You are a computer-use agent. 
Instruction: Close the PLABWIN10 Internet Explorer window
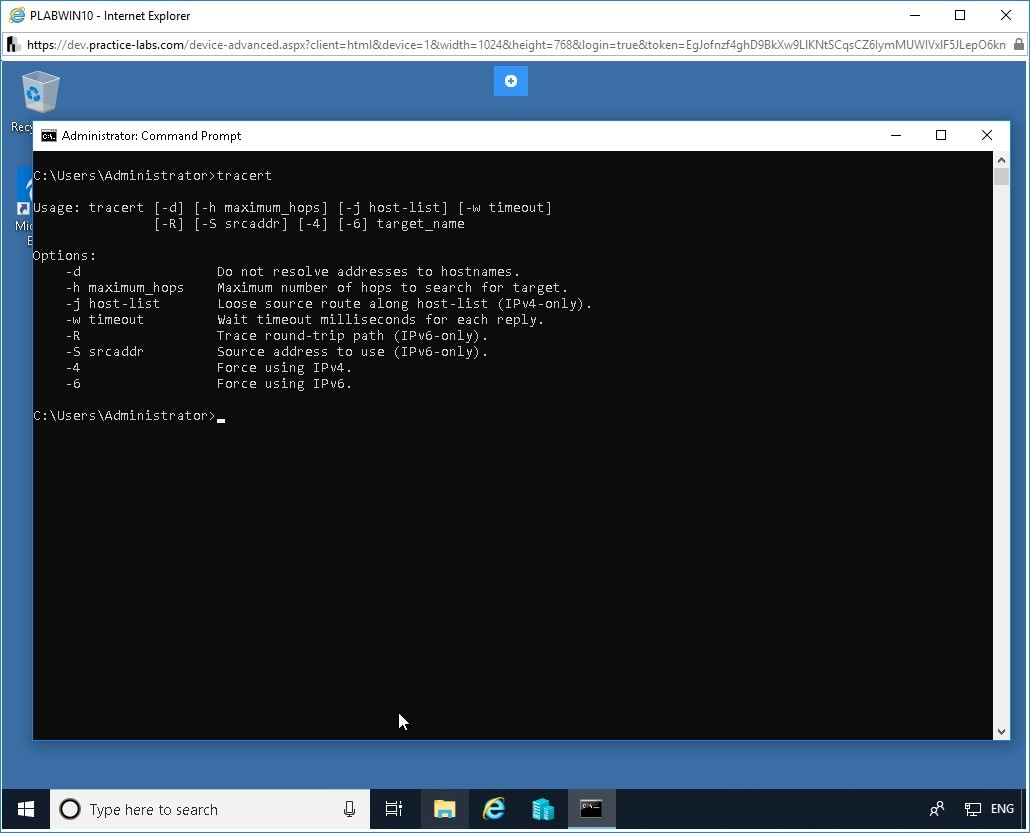tap(1006, 15)
